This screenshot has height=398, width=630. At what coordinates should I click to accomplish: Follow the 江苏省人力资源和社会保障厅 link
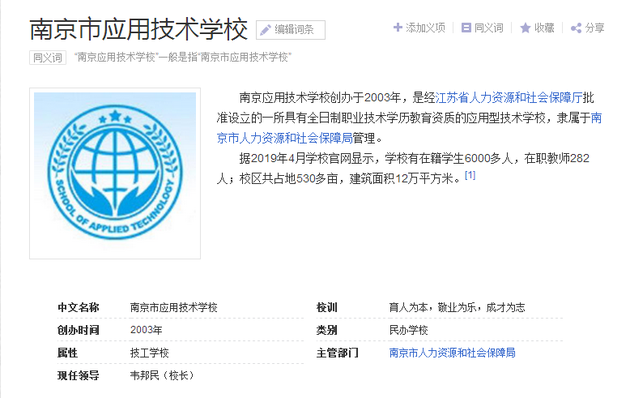[x=509, y=98]
